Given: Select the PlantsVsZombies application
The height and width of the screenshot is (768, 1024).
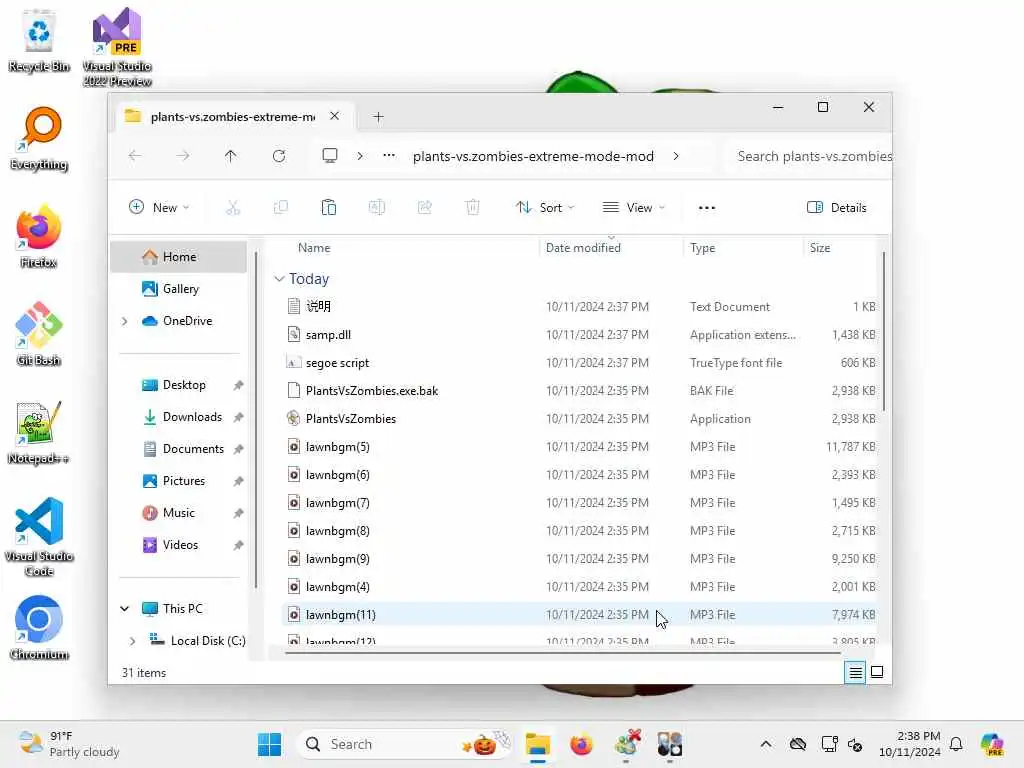Looking at the screenshot, I should 579,419.
